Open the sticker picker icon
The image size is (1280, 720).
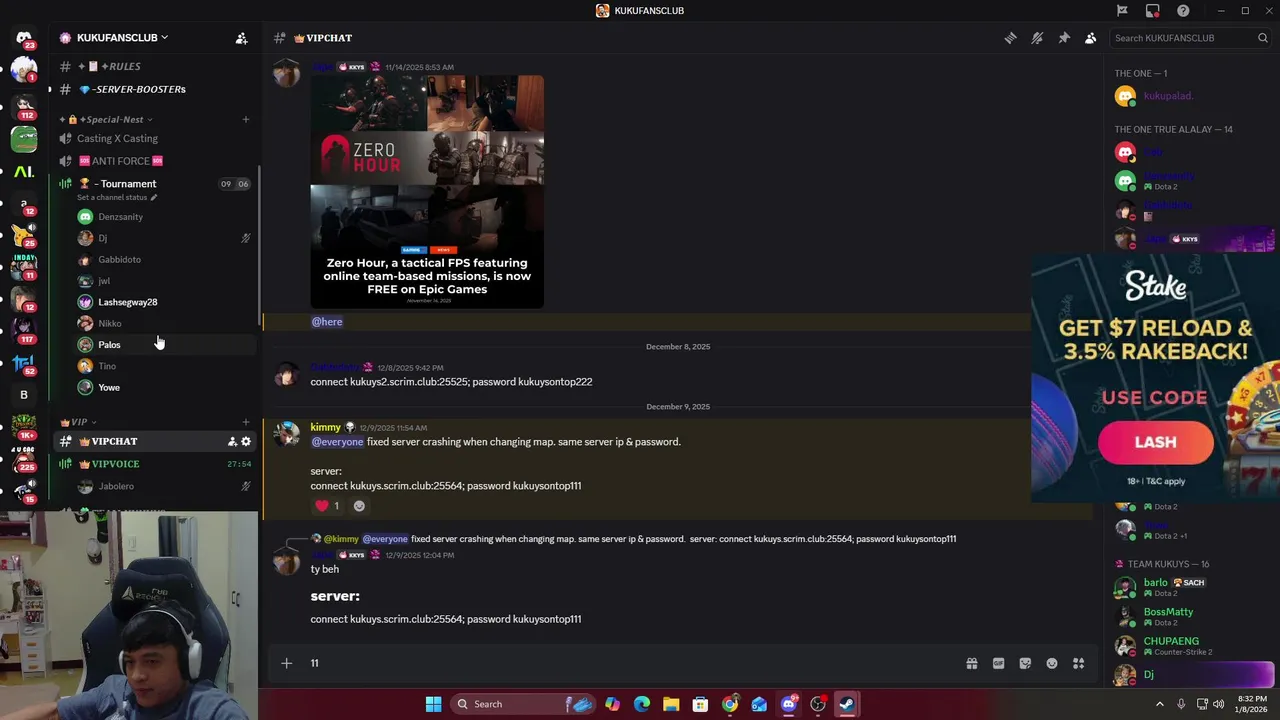pos(1025,663)
